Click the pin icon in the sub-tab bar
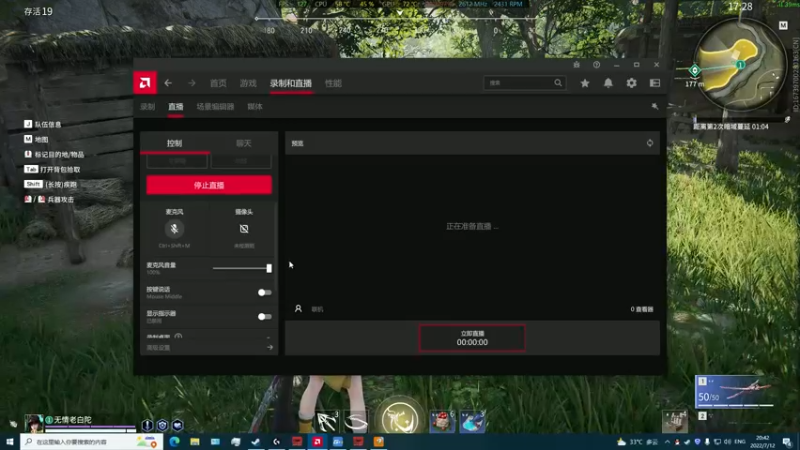 (655, 106)
